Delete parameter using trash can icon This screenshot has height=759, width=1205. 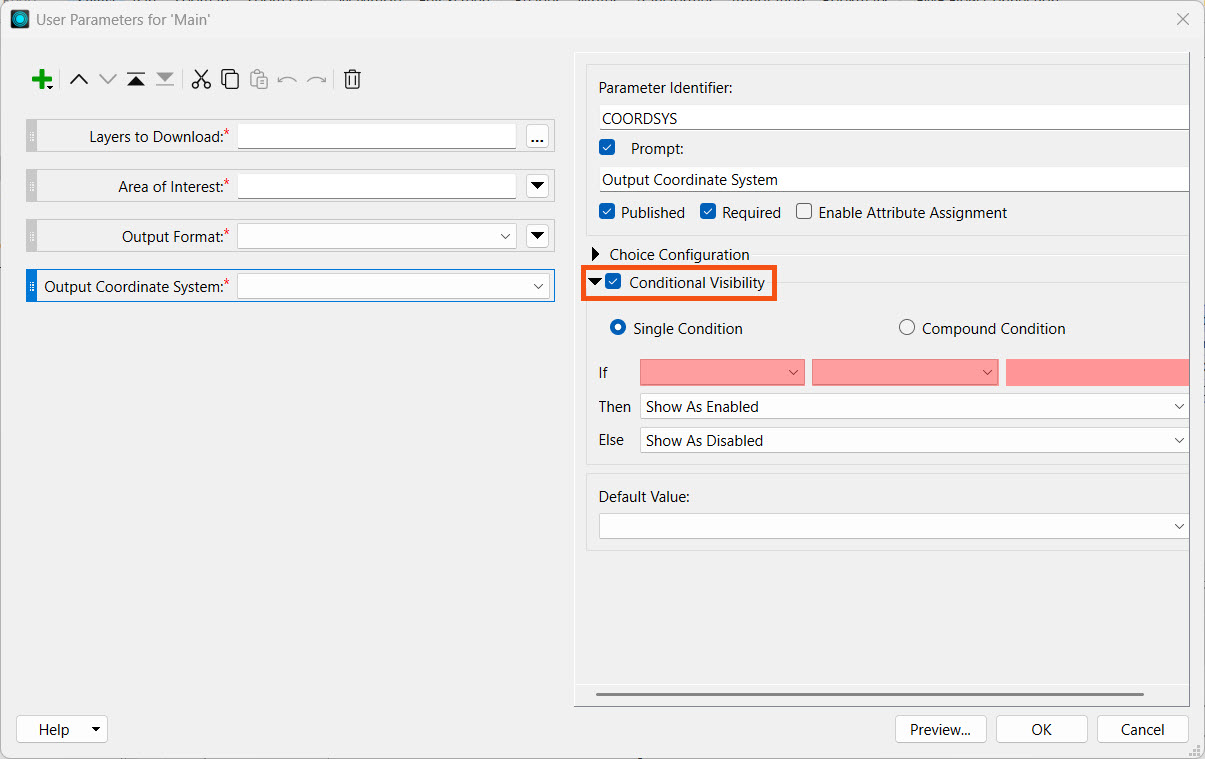pos(352,79)
